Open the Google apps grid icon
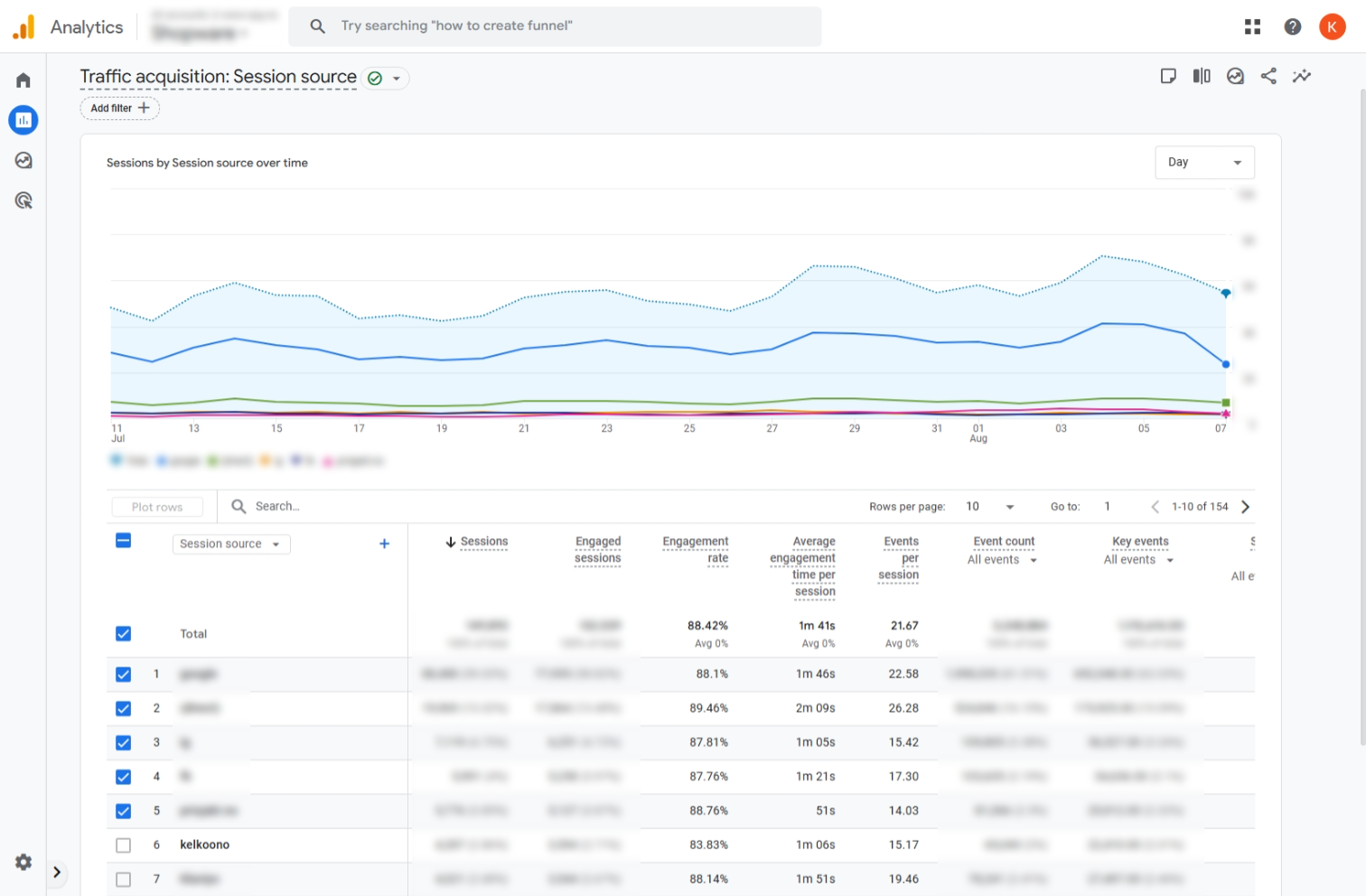This screenshot has width=1366, height=896. point(1252,27)
